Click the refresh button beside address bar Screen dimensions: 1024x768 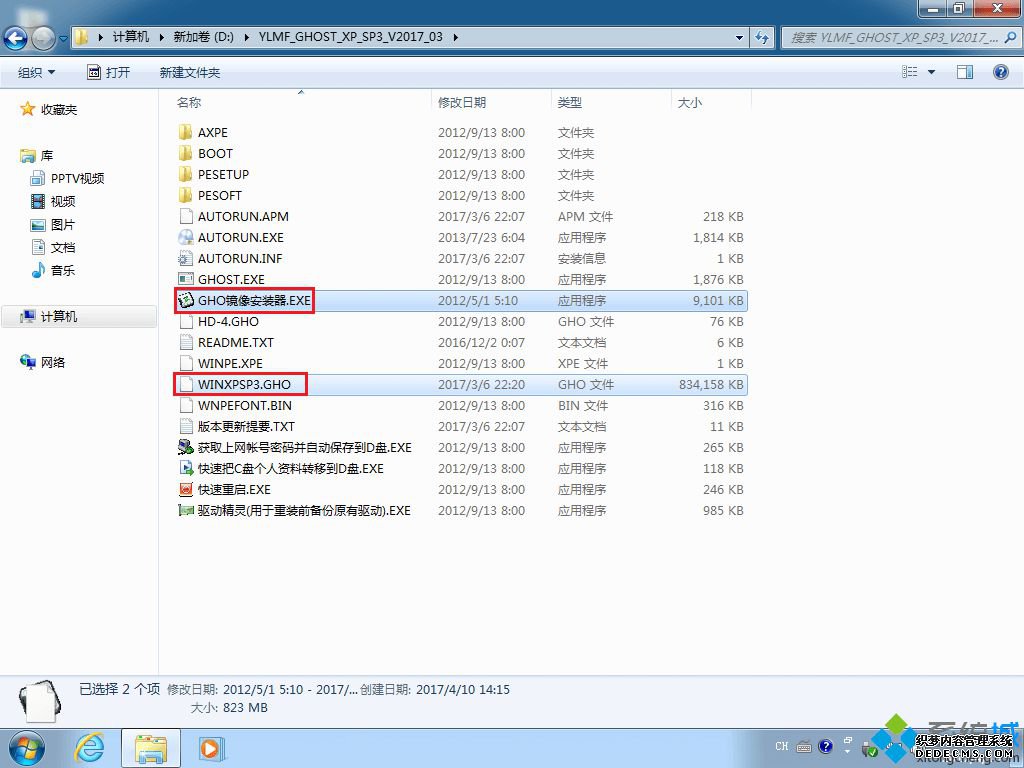tap(761, 37)
